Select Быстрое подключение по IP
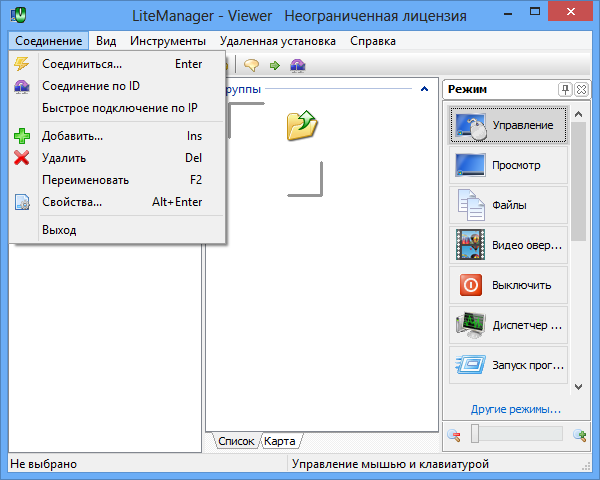 [117, 108]
